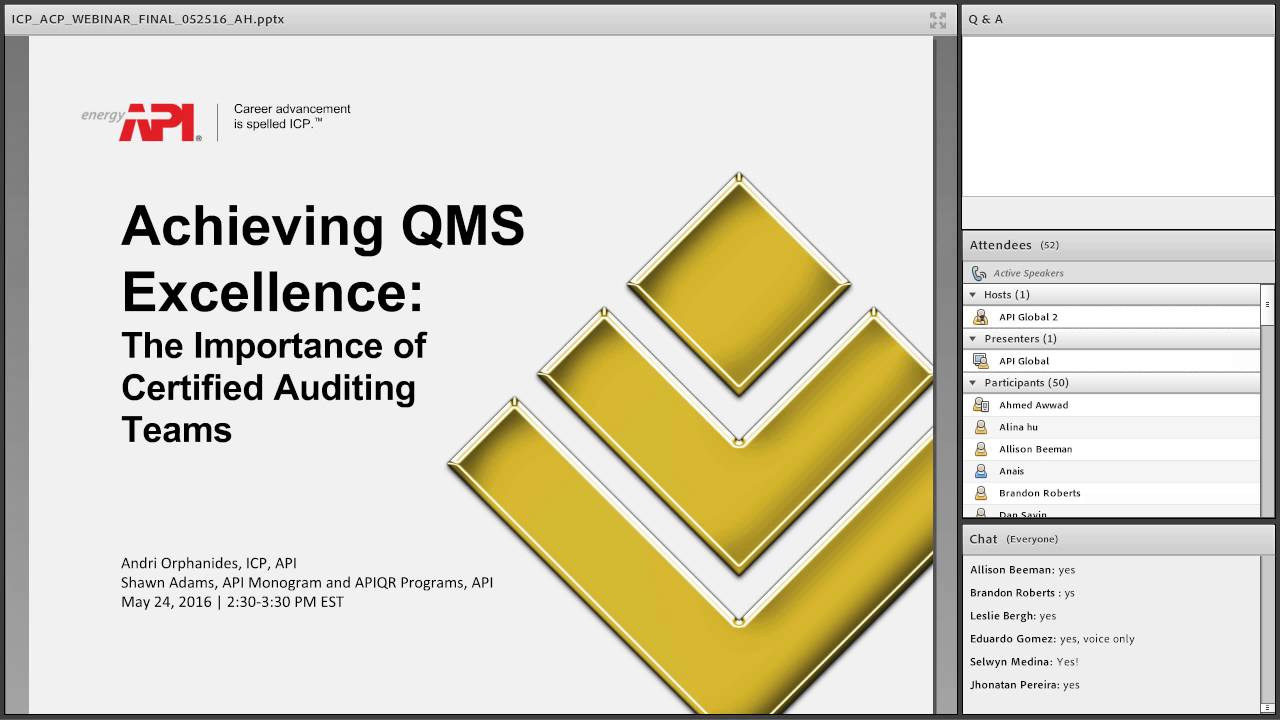The width and height of the screenshot is (1280, 720).
Task: Click inside the empty Q & A area
Action: coord(1118,115)
